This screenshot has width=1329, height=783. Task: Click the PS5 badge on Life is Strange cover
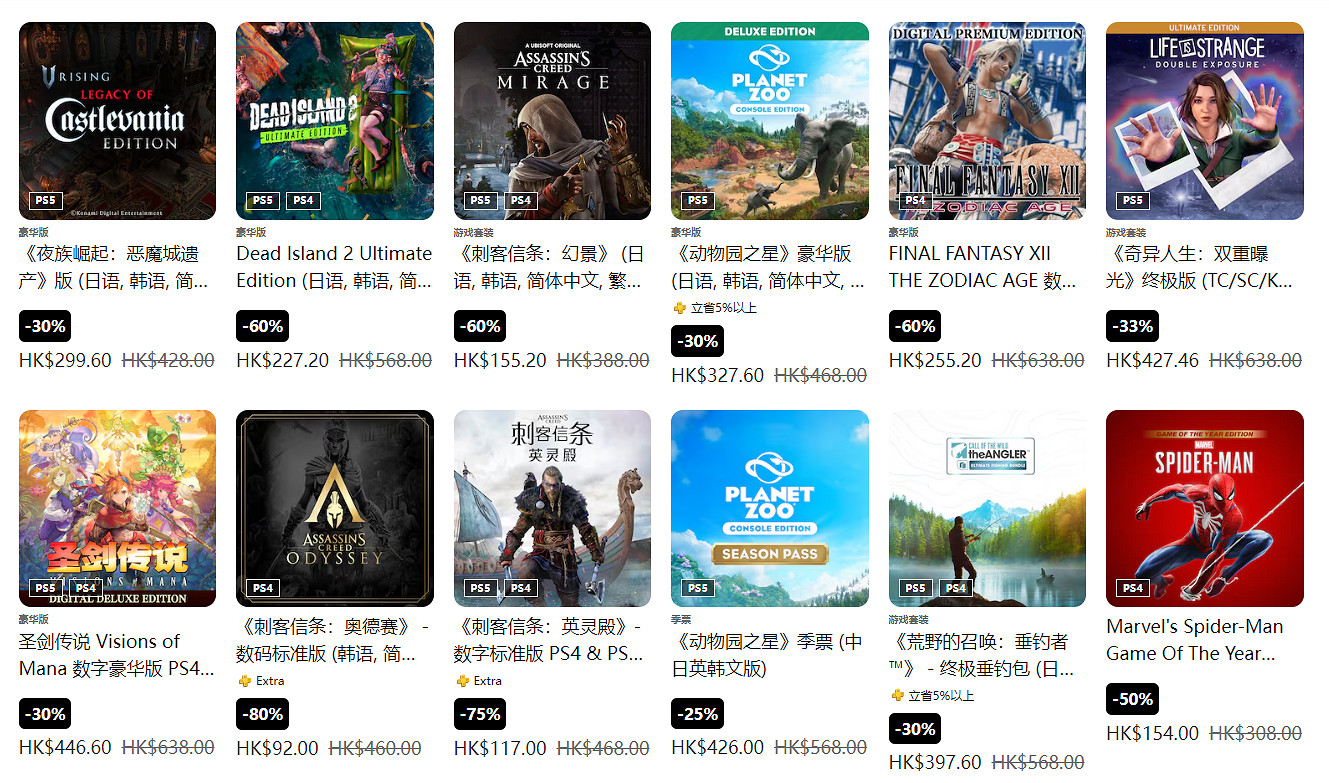tap(1132, 200)
